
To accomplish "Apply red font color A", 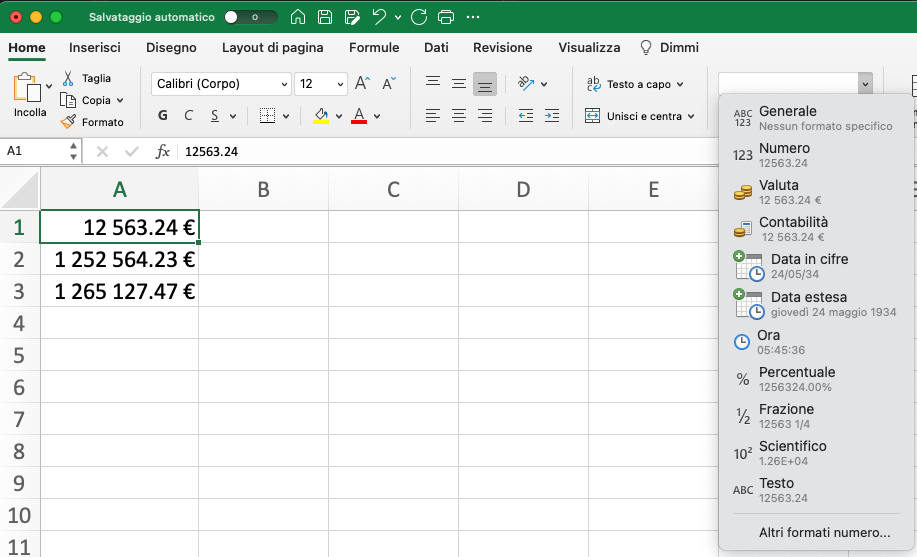I will 359,116.
